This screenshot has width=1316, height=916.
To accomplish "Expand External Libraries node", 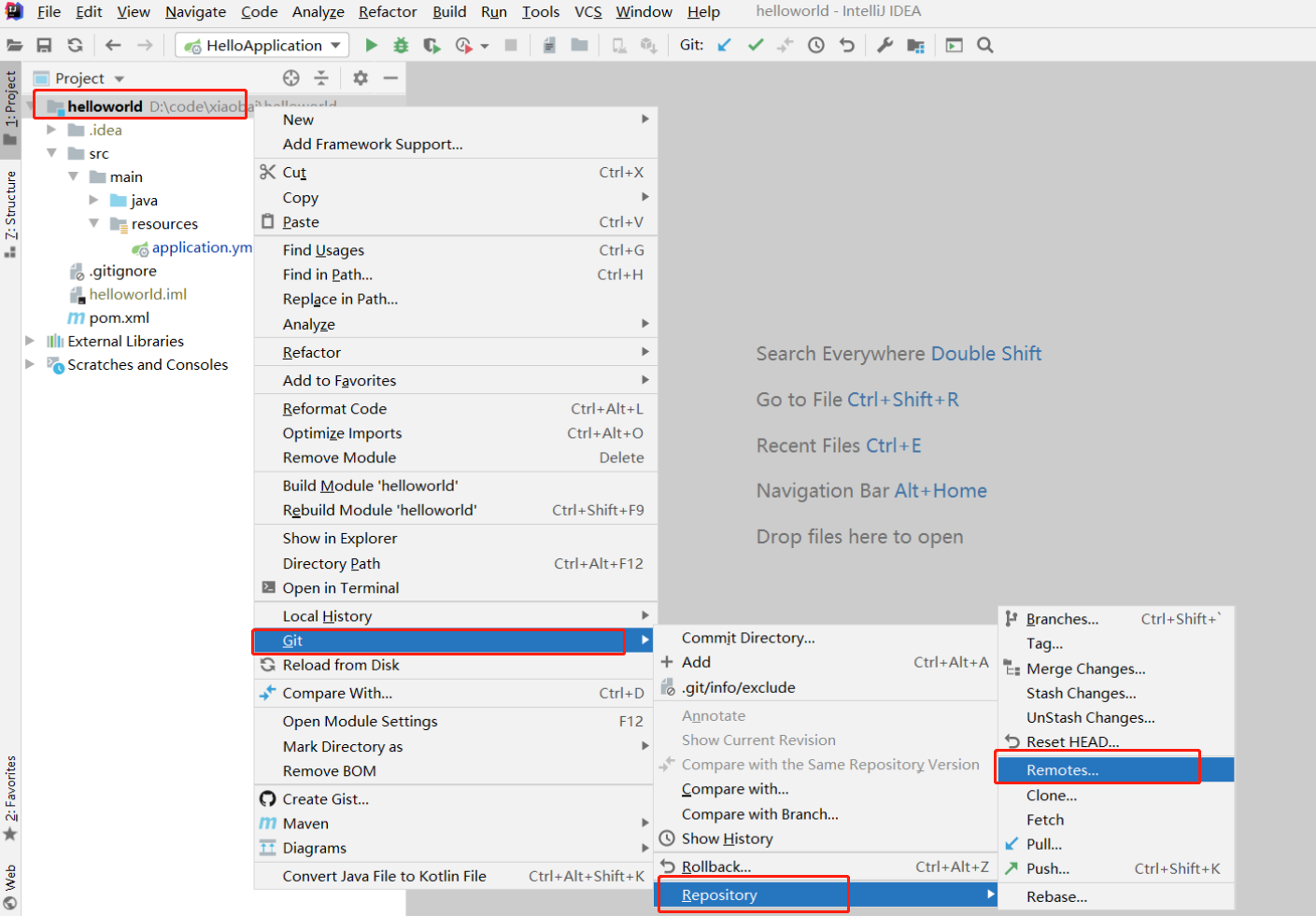I will [30, 341].
